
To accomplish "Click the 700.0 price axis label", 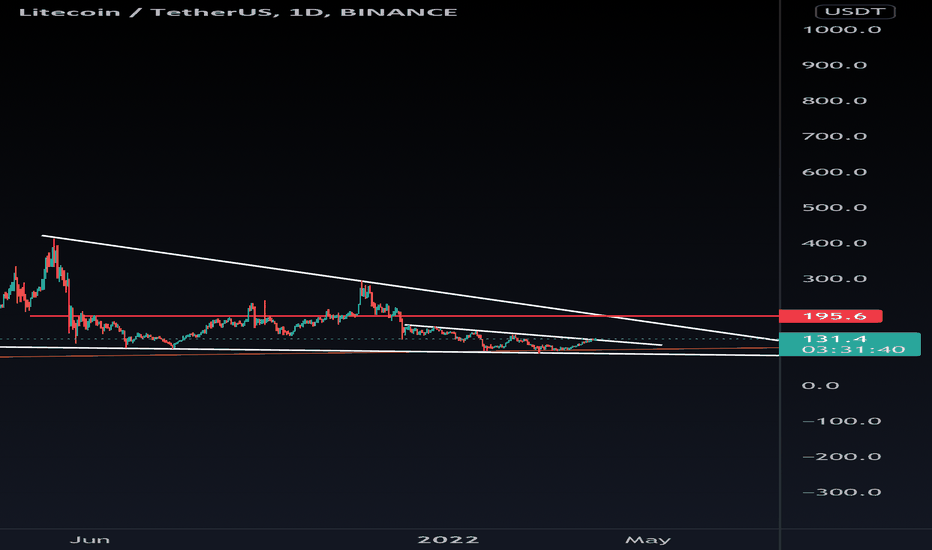I will pos(835,136).
